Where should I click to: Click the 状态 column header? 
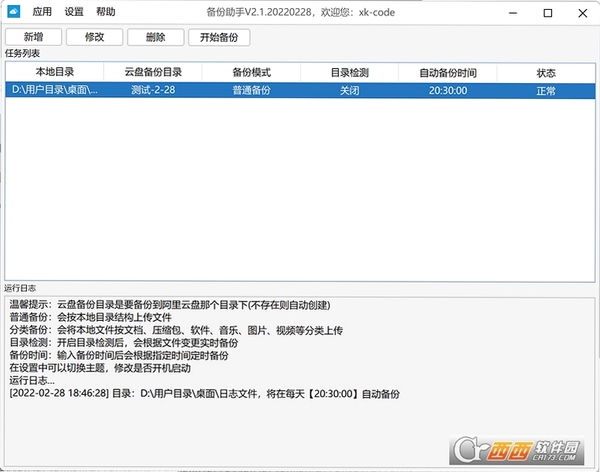click(x=546, y=72)
